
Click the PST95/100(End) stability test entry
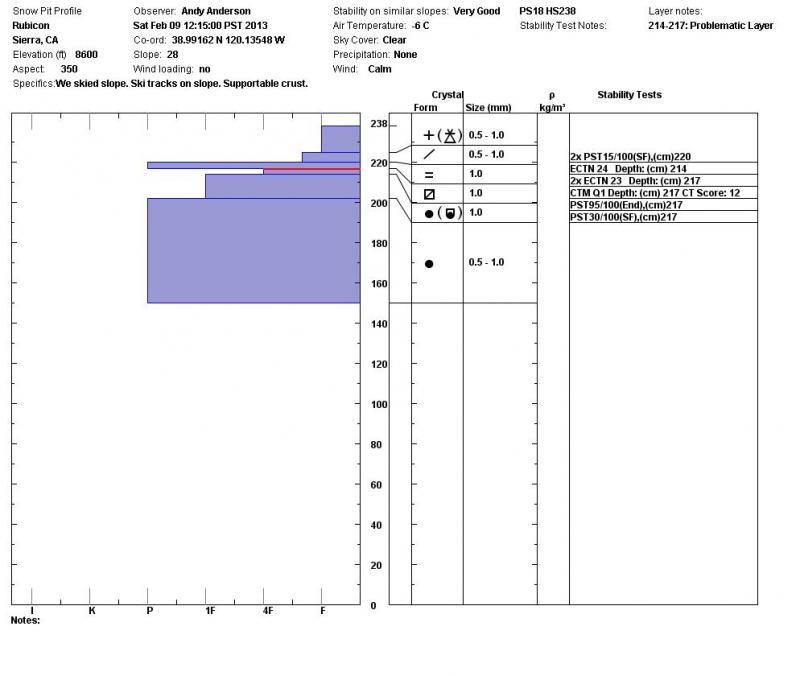pyautogui.click(x=625, y=205)
